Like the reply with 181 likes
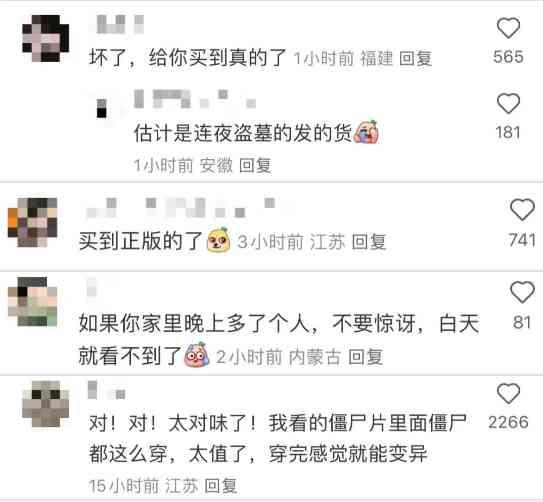This screenshot has height=502, width=543. (508, 103)
